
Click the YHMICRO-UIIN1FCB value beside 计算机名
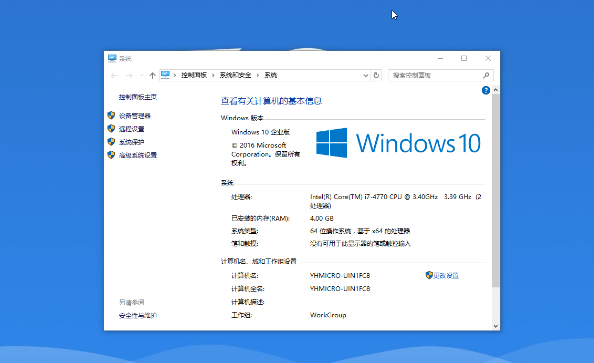(x=340, y=275)
